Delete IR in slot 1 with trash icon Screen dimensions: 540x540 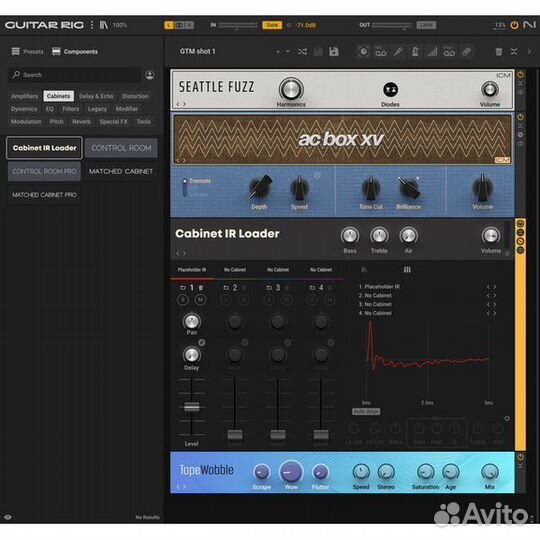pyautogui.click(x=200, y=288)
